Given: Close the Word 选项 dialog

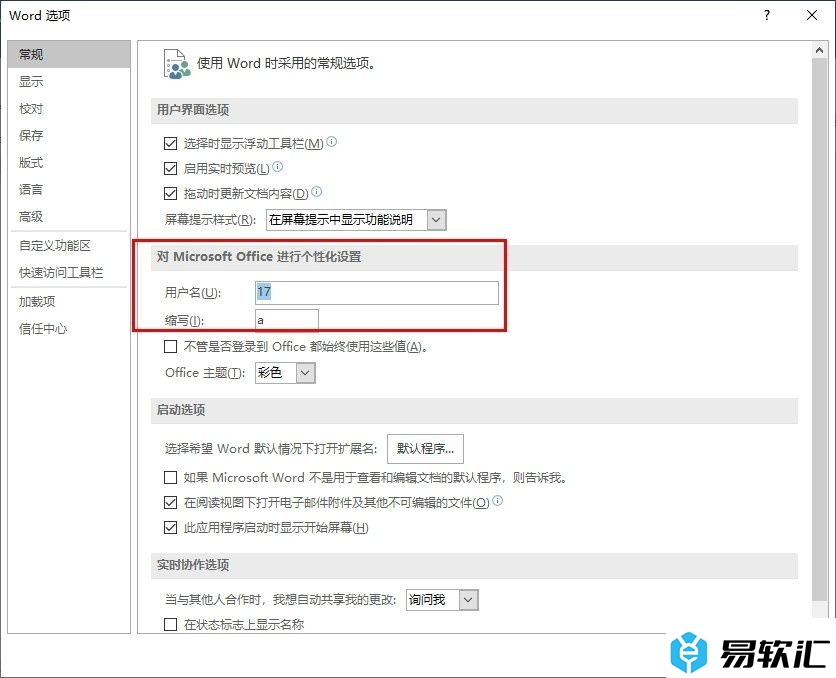Looking at the screenshot, I should coord(812,15).
